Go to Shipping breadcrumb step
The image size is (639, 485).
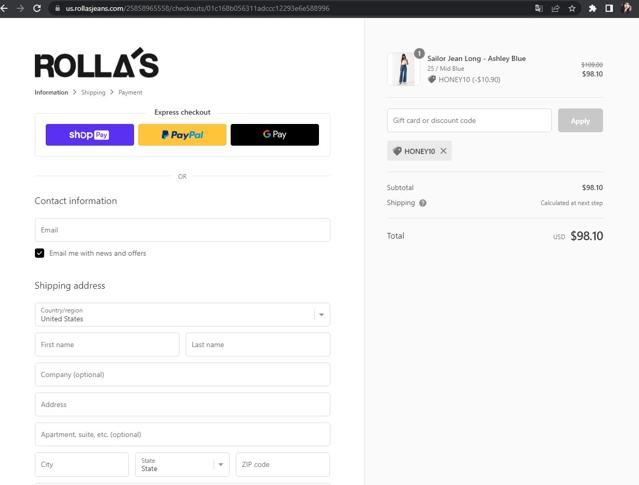click(x=93, y=93)
